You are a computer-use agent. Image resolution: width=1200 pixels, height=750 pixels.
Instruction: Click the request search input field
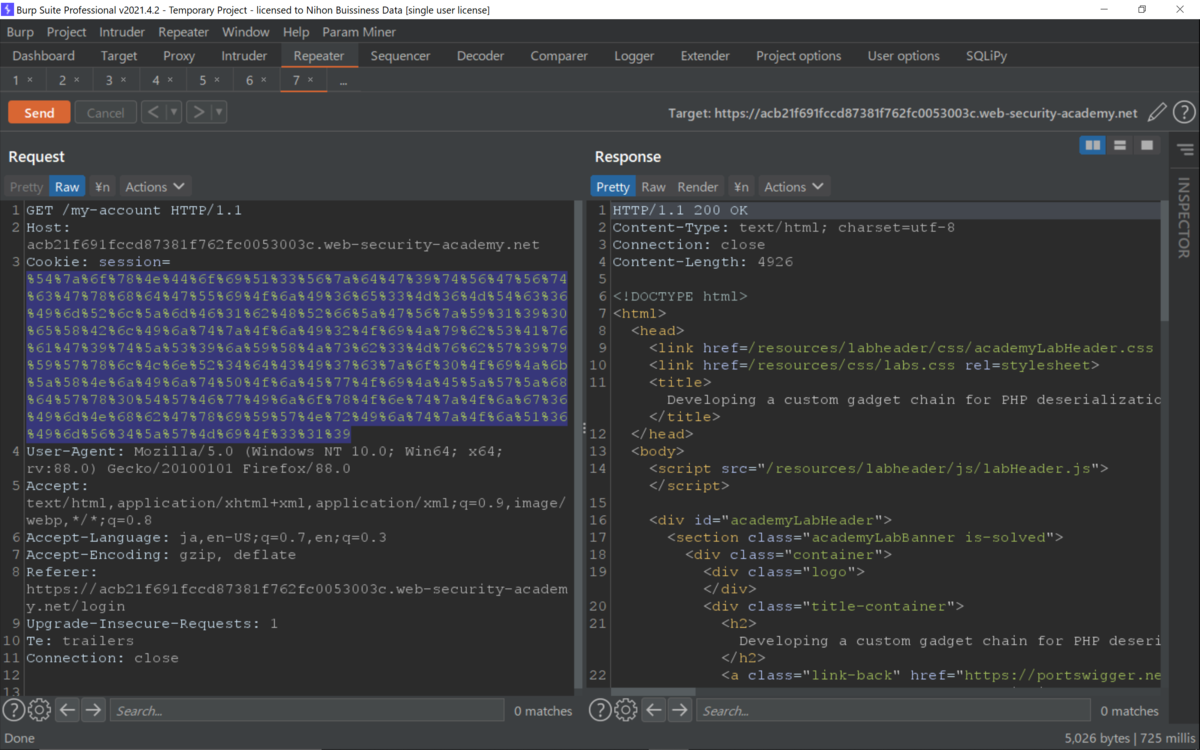[x=306, y=710]
